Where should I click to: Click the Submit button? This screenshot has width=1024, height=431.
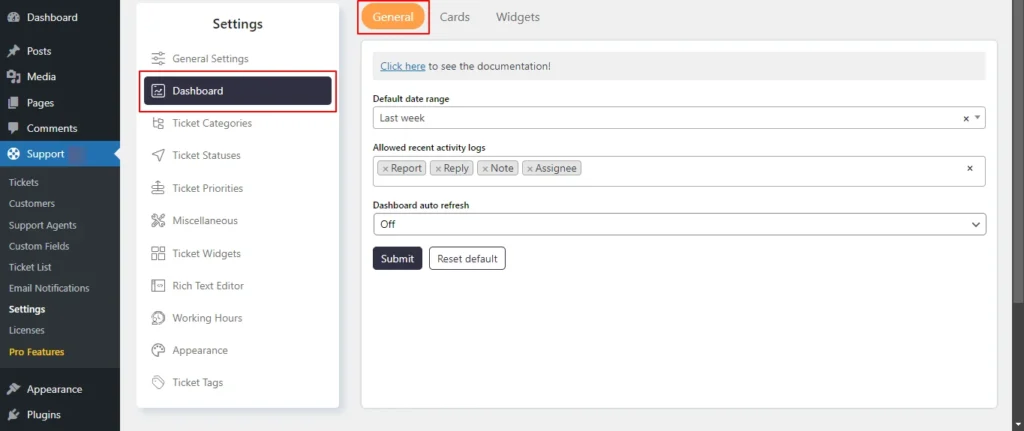click(398, 259)
